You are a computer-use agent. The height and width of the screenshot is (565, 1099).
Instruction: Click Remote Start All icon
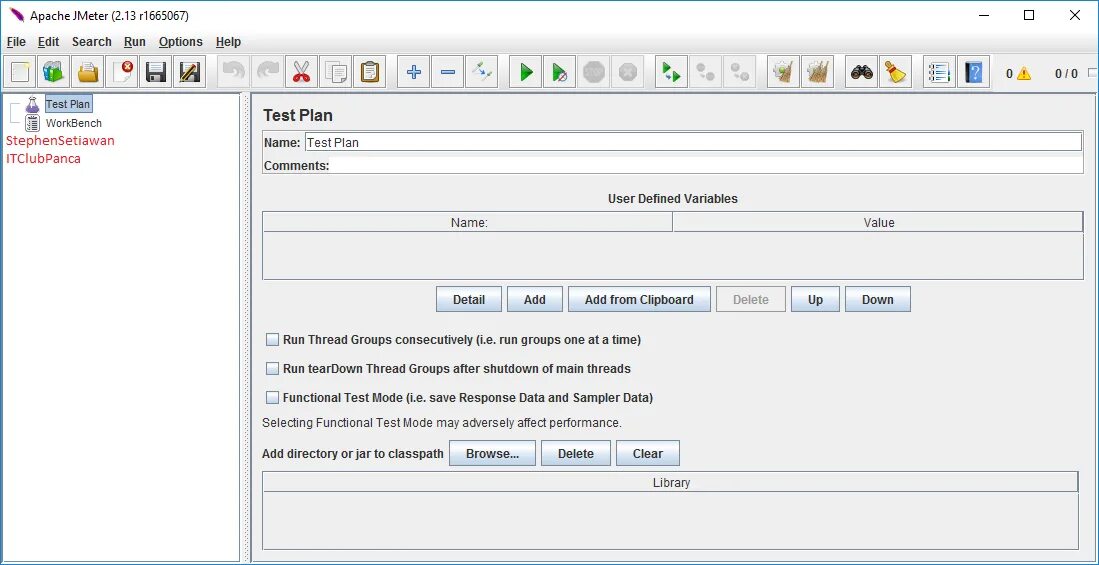coord(671,72)
